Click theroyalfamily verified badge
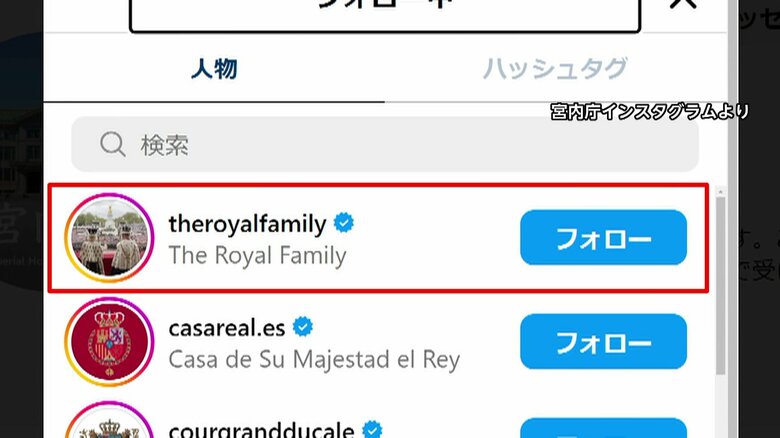The width and height of the screenshot is (780, 438). (344, 222)
